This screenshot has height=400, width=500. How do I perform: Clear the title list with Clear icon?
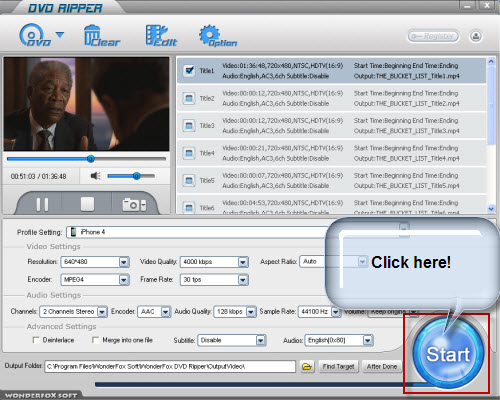coord(102,36)
